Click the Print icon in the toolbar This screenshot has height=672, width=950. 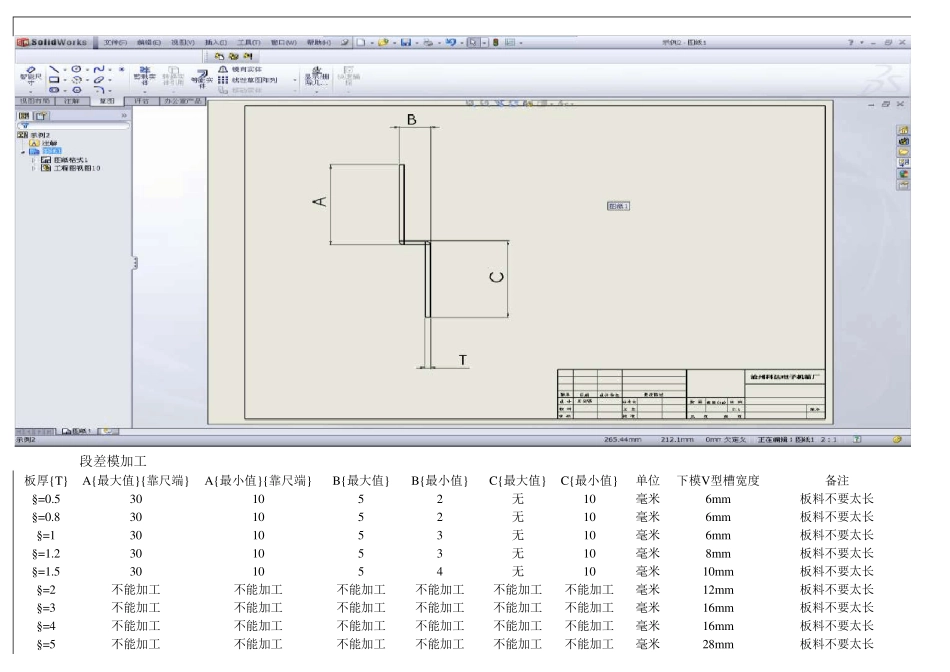coord(429,44)
